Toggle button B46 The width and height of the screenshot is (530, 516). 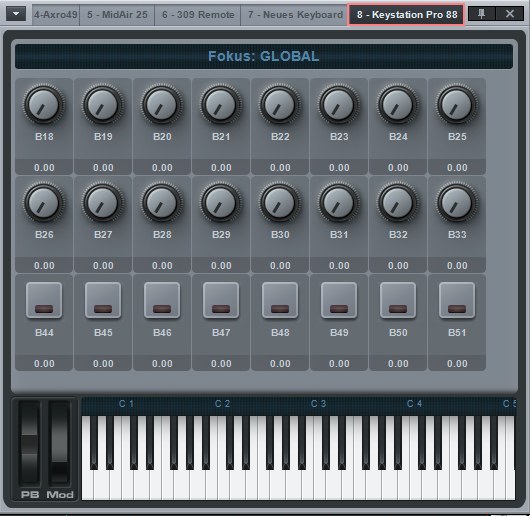click(162, 300)
